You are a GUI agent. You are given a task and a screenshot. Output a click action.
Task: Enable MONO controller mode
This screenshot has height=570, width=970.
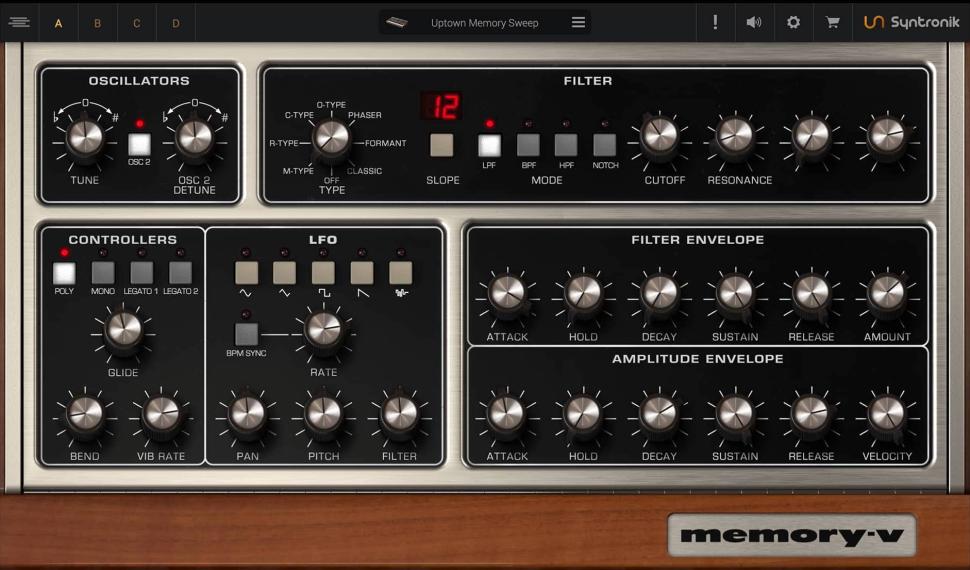[x=103, y=273]
